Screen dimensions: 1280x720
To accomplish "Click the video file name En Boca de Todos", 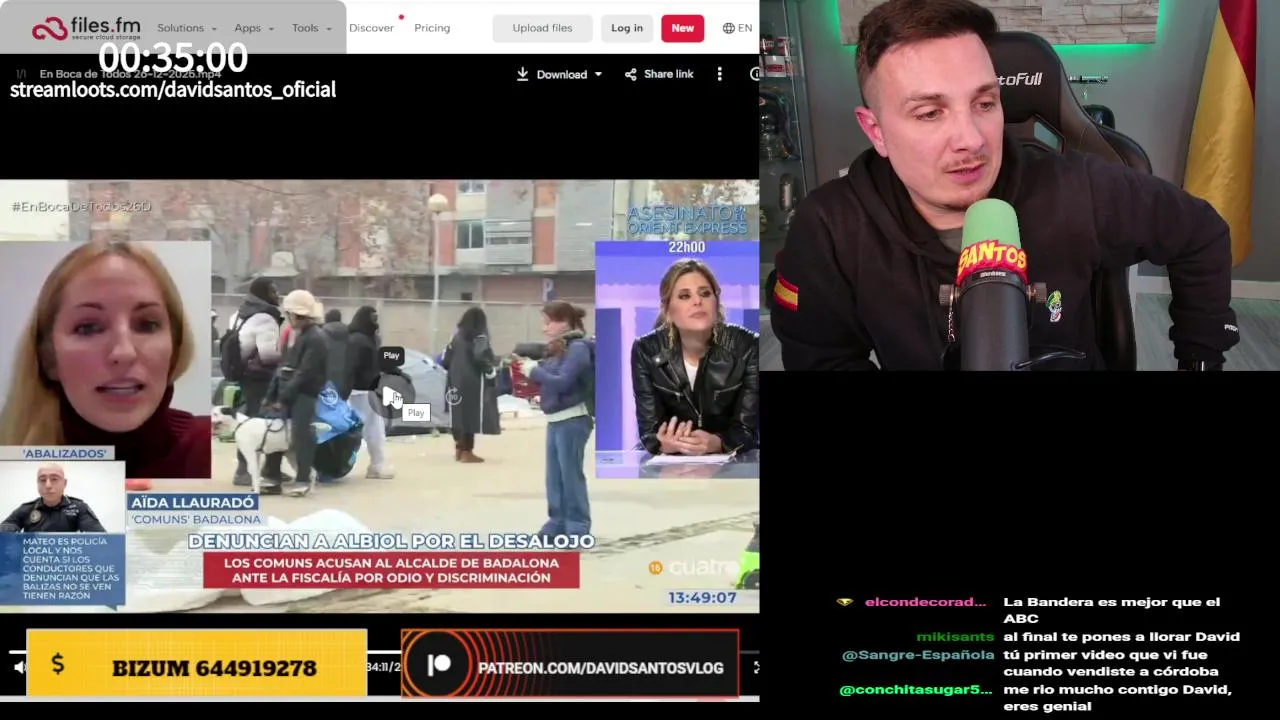I will (x=130, y=74).
